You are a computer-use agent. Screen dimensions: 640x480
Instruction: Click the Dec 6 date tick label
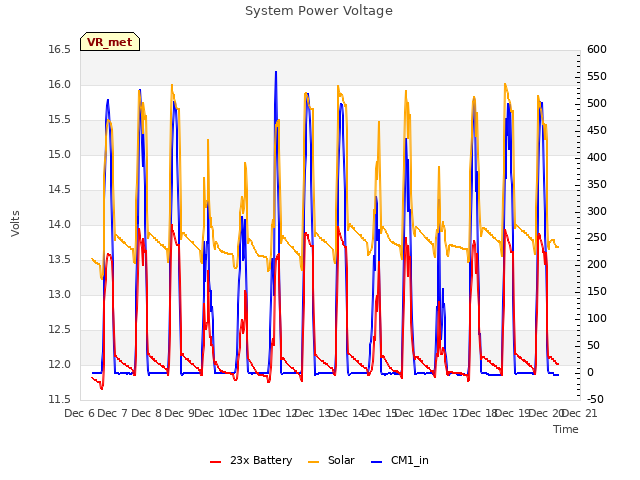pyautogui.click(x=80, y=413)
